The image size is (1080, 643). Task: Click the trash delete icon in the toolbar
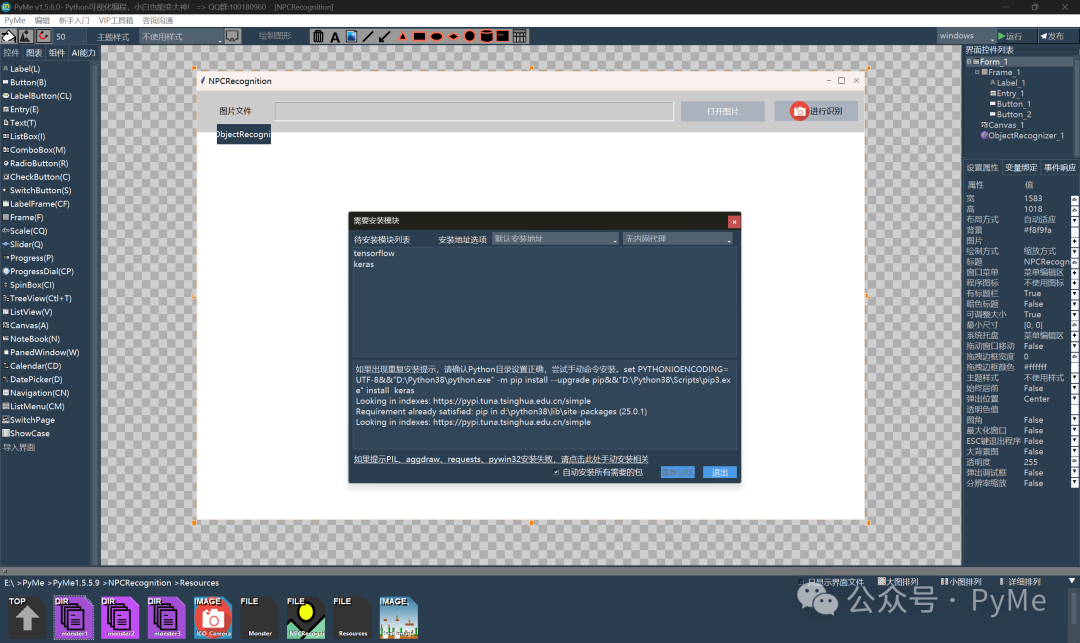tap(318, 36)
